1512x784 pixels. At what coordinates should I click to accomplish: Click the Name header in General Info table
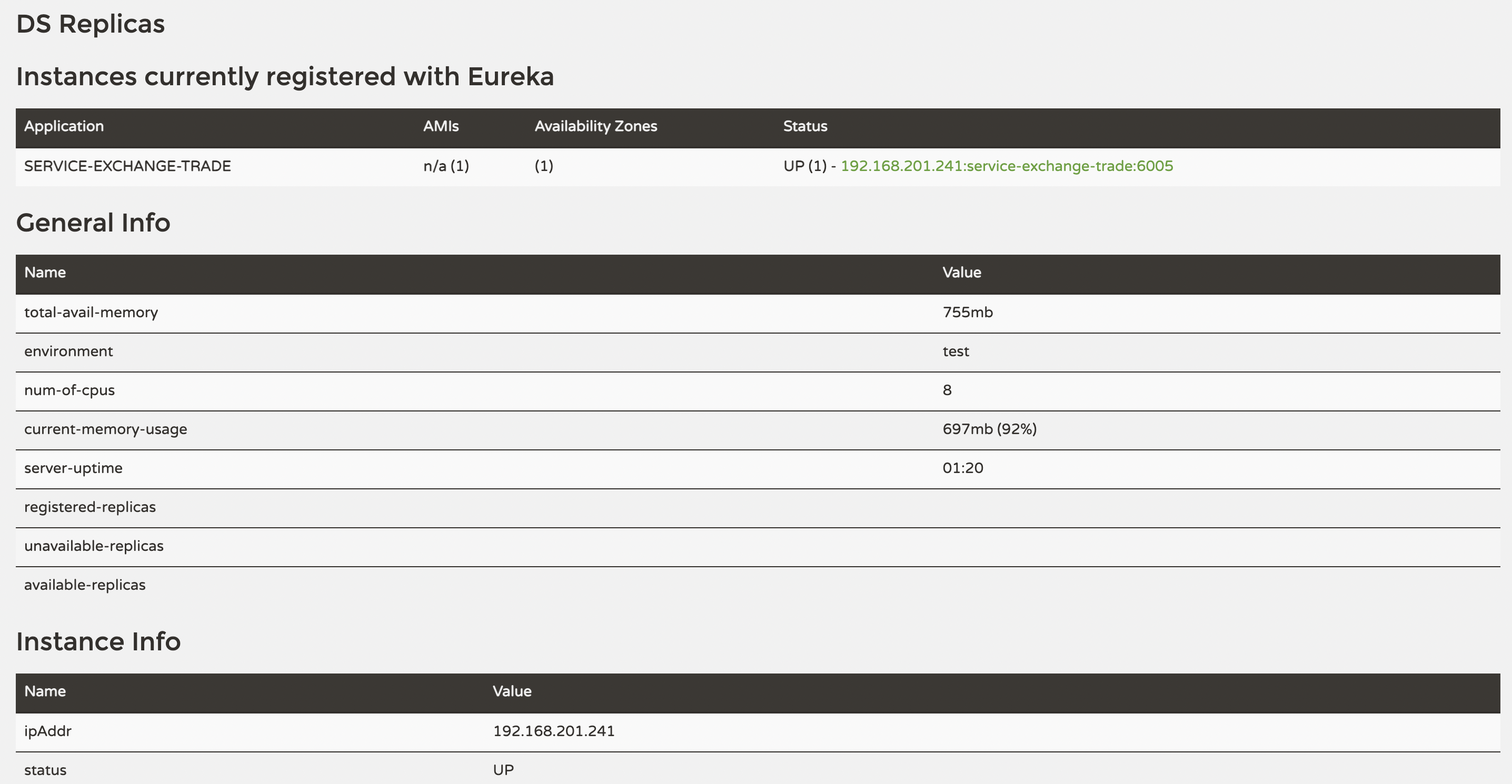(x=45, y=272)
